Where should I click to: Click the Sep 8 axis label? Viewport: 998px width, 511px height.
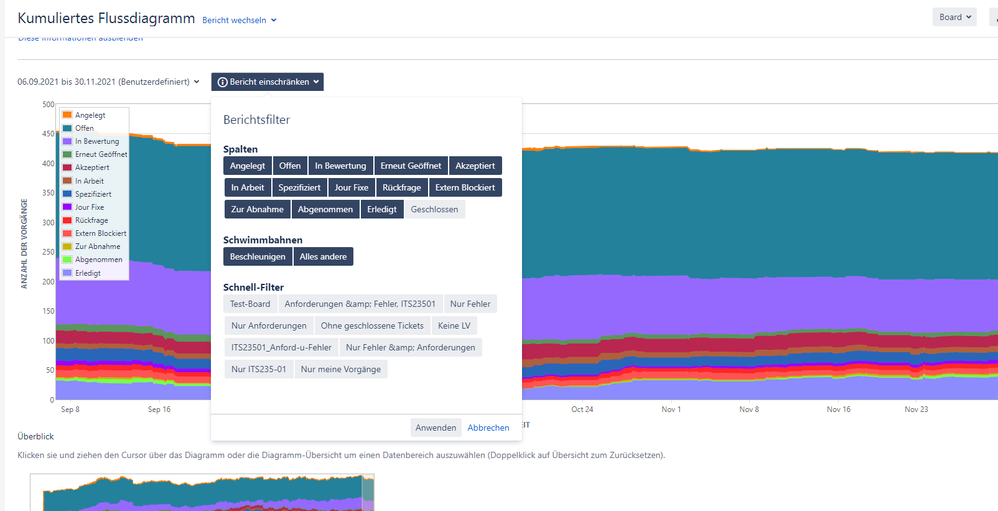click(x=69, y=410)
